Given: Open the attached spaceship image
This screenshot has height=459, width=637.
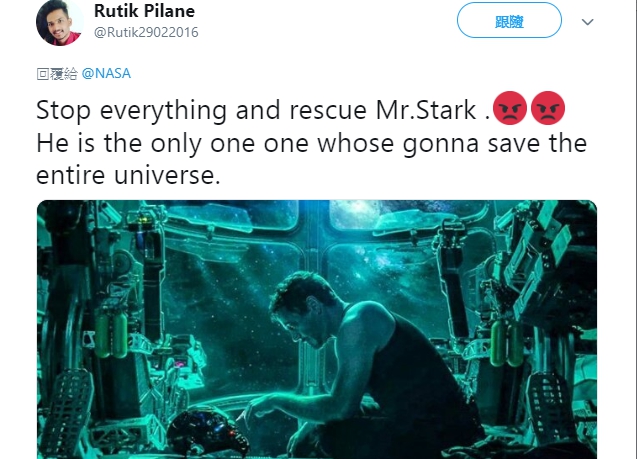Looking at the screenshot, I should [x=317, y=329].
